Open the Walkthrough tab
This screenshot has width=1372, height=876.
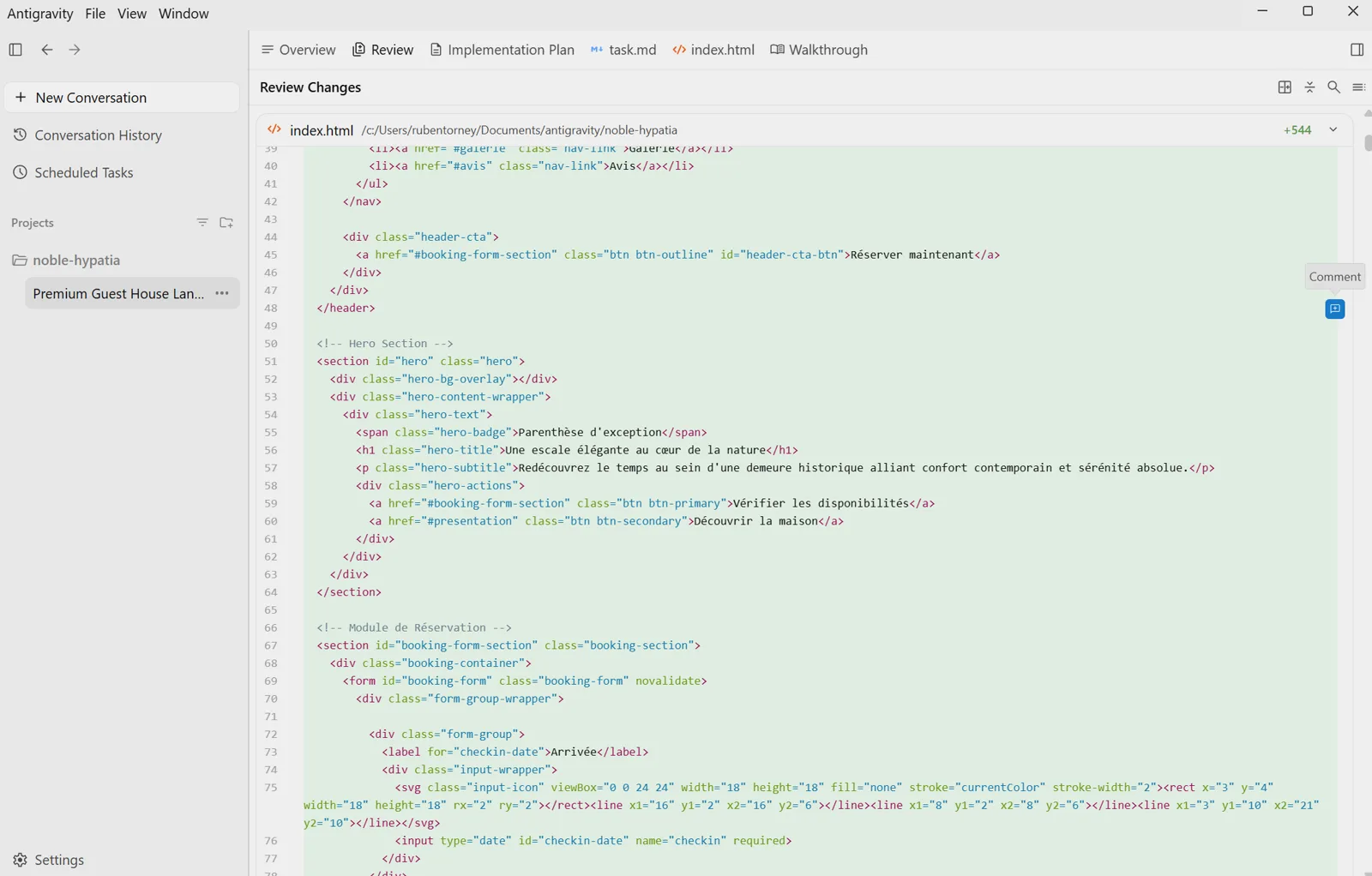819,50
